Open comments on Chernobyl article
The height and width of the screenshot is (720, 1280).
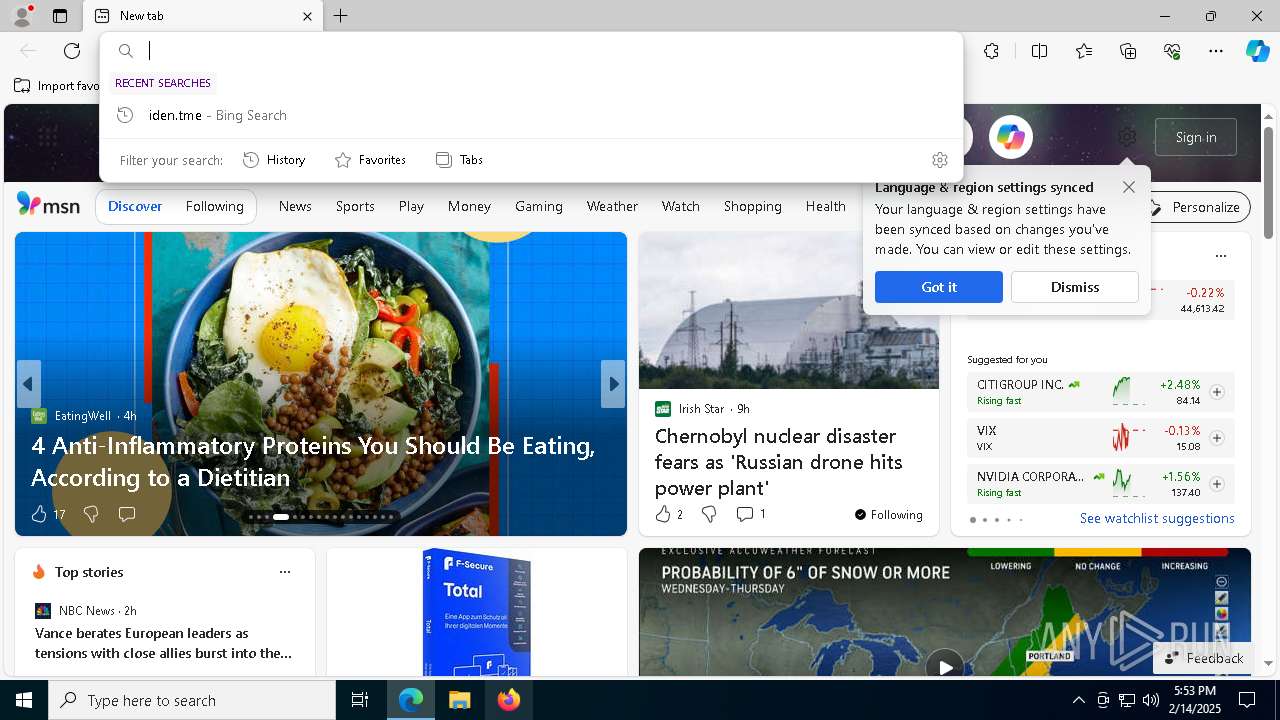[745, 514]
